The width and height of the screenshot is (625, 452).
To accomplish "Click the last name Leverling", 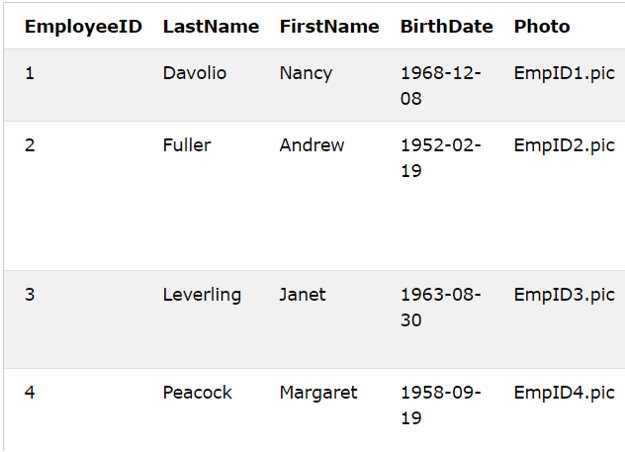I will (x=202, y=295).
